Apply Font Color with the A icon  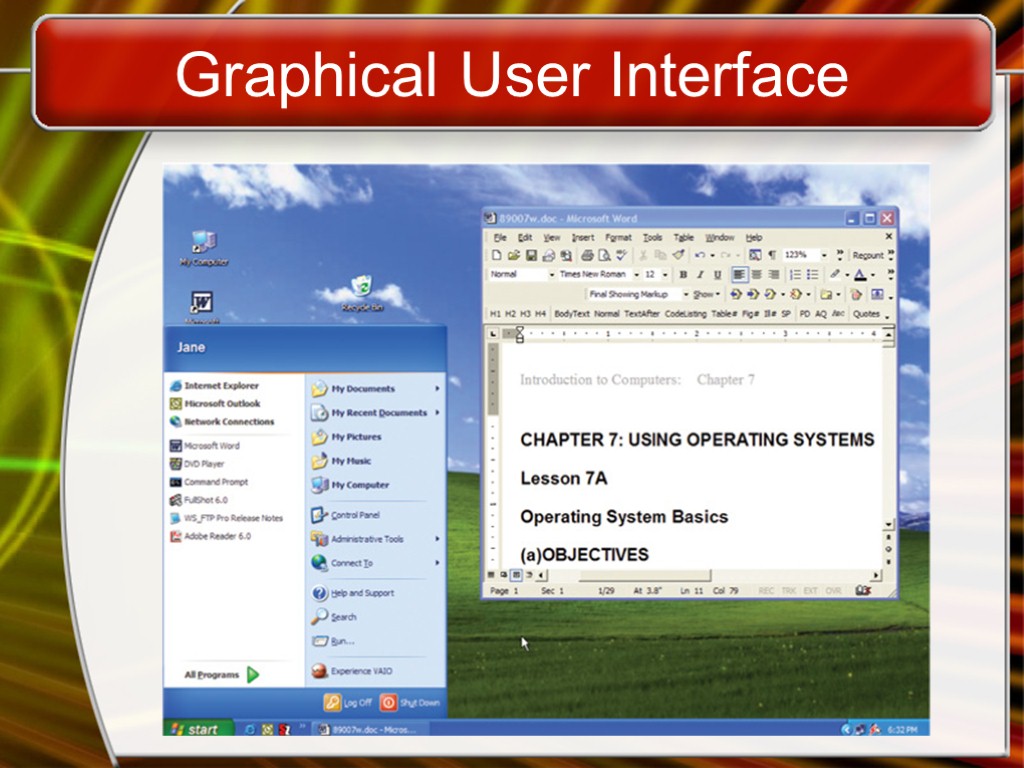tap(860, 275)
